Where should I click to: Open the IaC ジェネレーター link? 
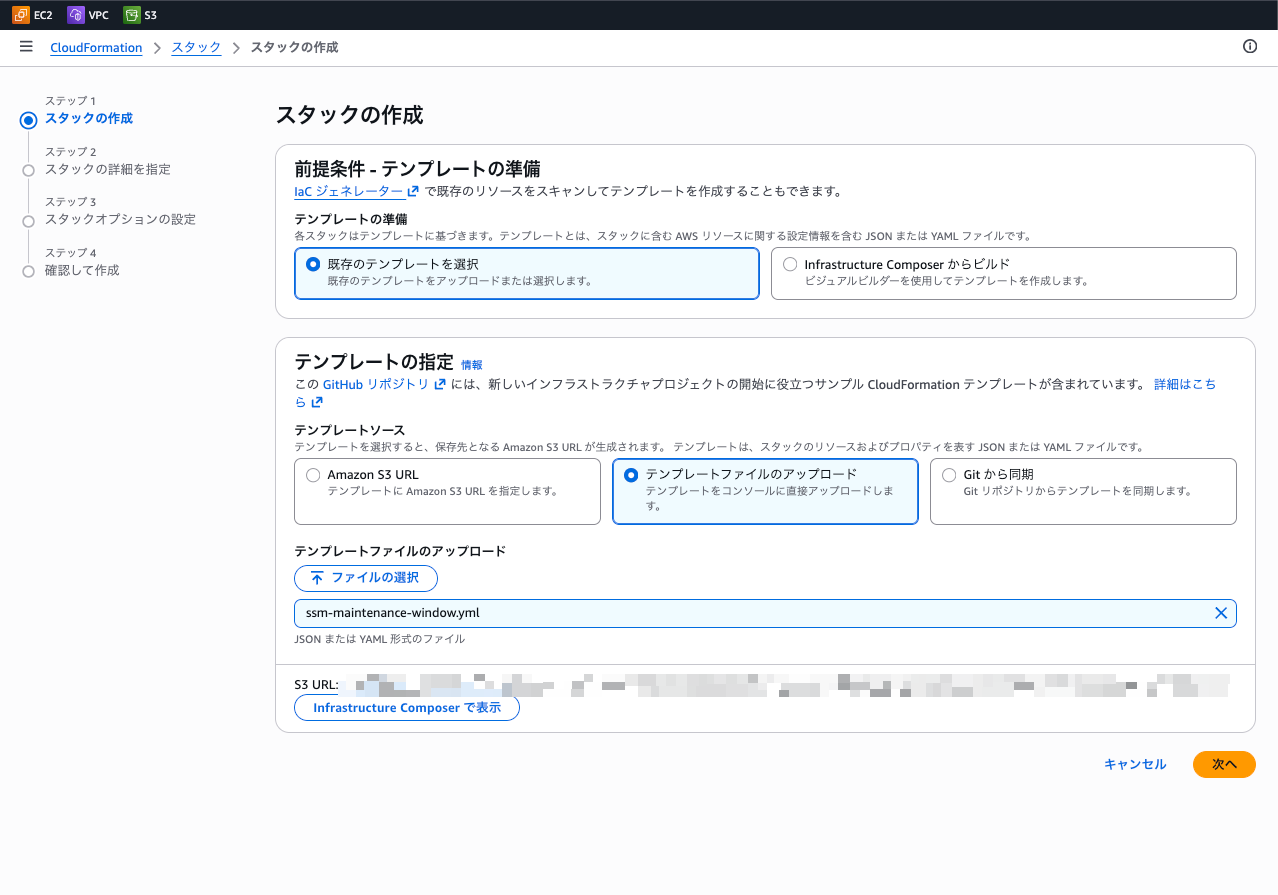348,191
